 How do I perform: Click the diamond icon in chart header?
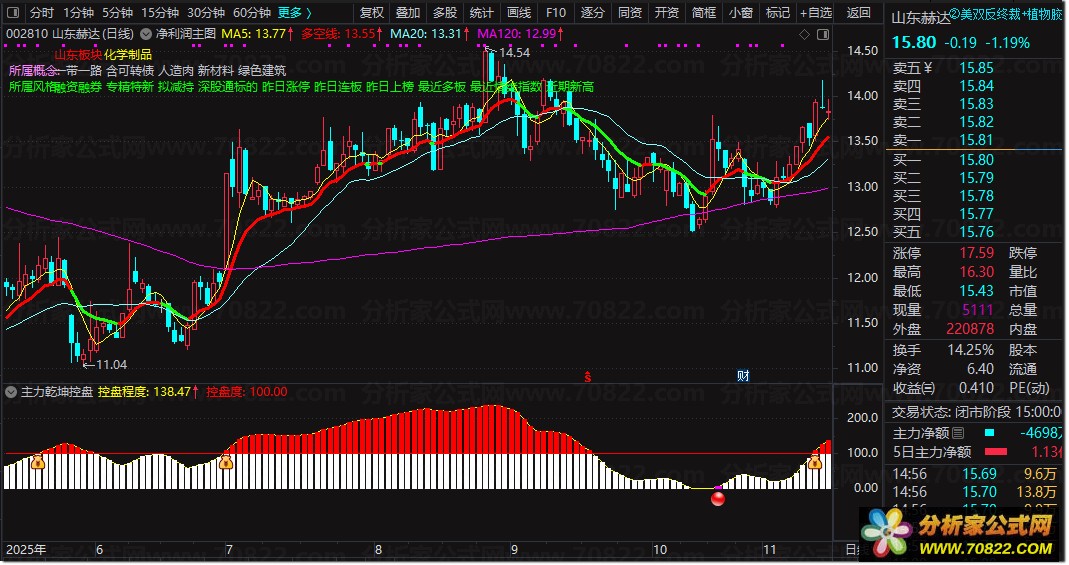coord(804,34)
